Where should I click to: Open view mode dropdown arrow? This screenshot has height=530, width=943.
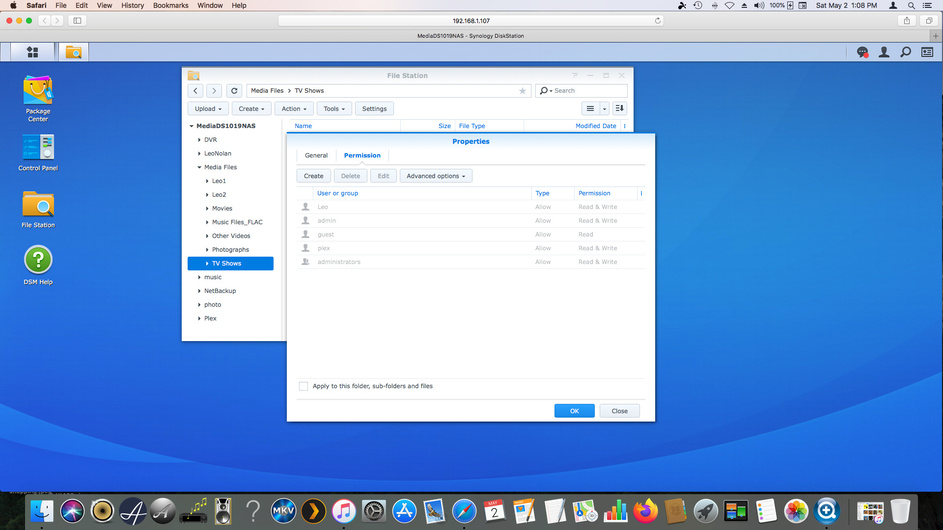[x=604, y=109]
